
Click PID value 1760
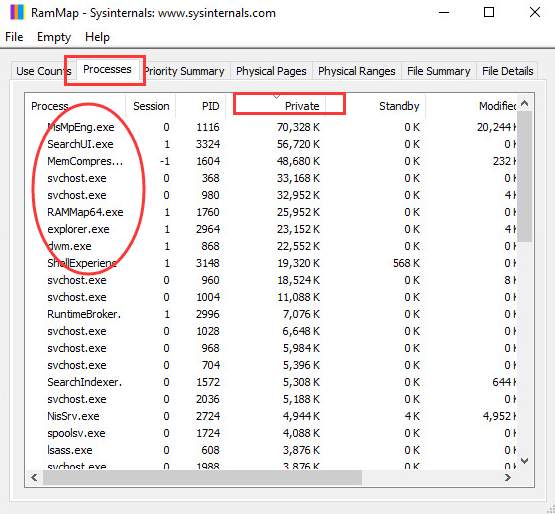click(x=208, y=212)
